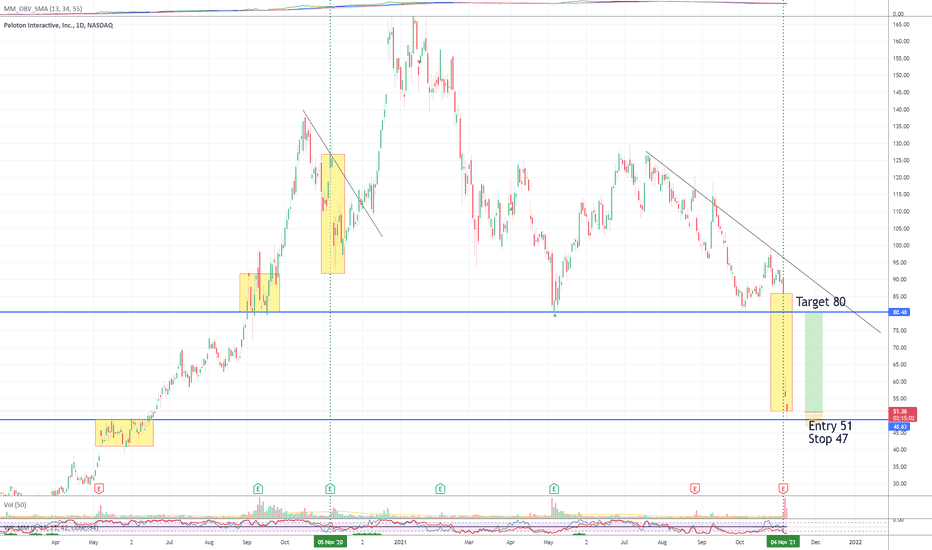The height and width of the screenshot is (550, 932).
Task: Select the 48.83 horizontal line price tag
Action: pyautogui.click(x=900, y=427)
